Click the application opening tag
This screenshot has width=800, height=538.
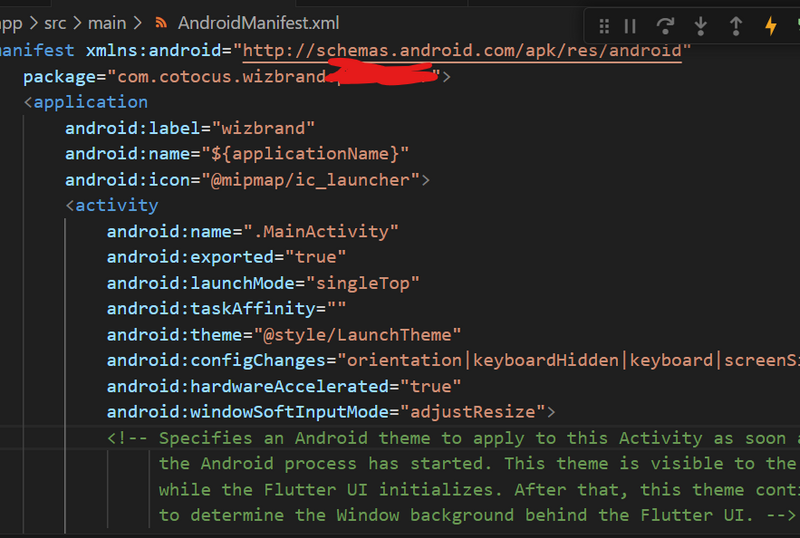[x=90, y=102]
